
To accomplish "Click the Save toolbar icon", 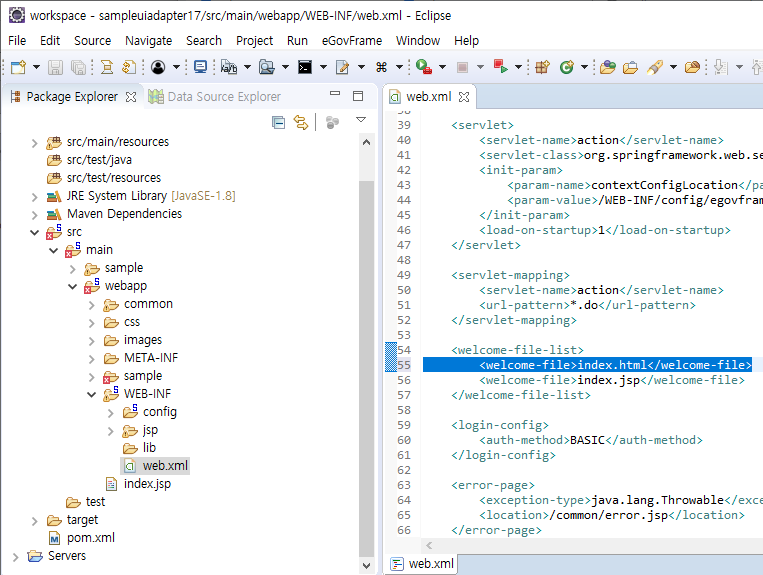I will point(55,67).
